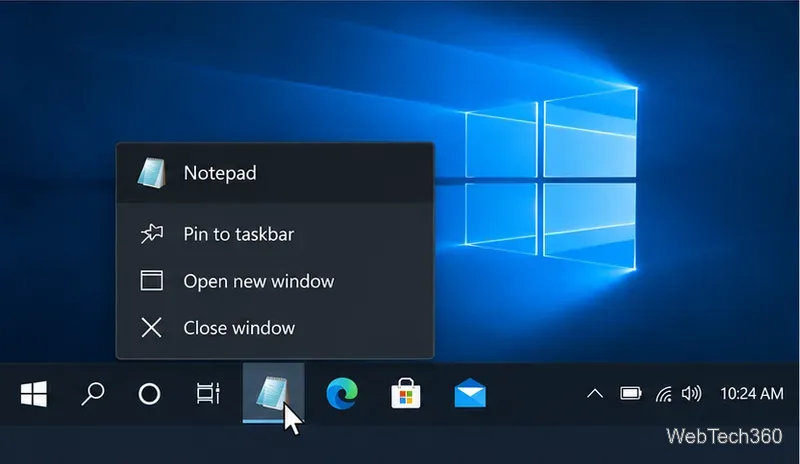Image resolution: width=800 pixels, height=464 pixels.
Task: Open Microsoft Store from taskbar
Action: pos(406,393)
